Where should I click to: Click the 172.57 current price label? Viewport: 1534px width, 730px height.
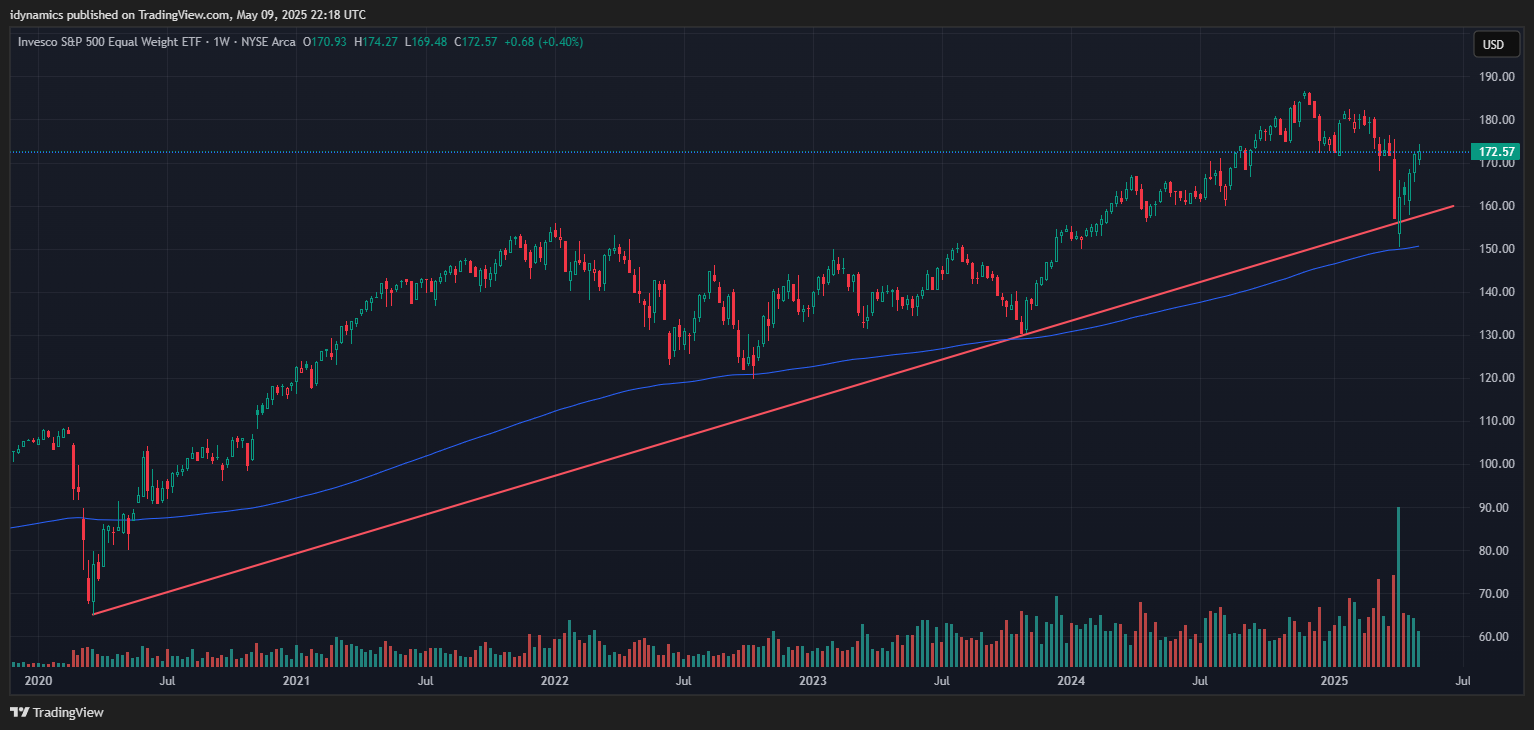(x=1496, y=152)
